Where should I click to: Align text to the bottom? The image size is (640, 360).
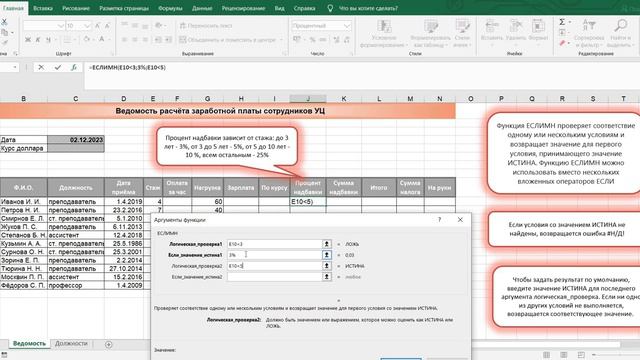tap(145, 25)
